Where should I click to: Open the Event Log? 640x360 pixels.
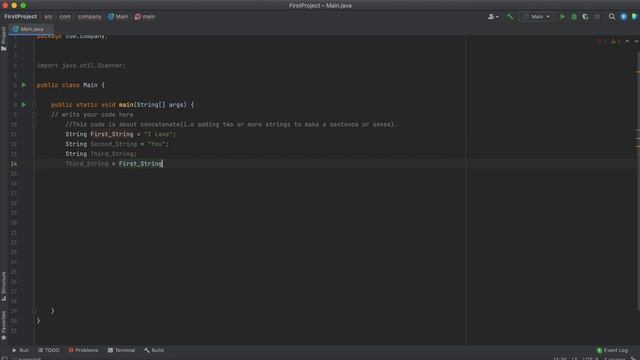point(612,350)
